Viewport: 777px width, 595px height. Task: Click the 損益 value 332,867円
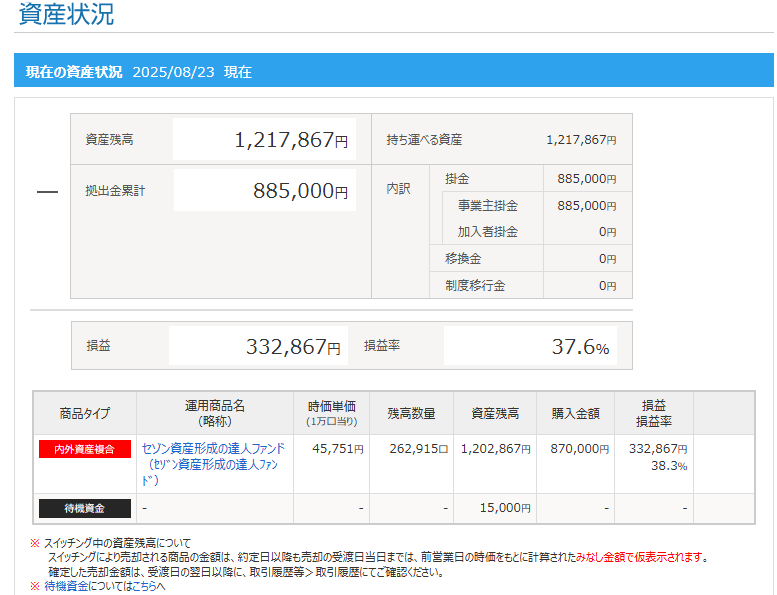(x=292, y=347)
